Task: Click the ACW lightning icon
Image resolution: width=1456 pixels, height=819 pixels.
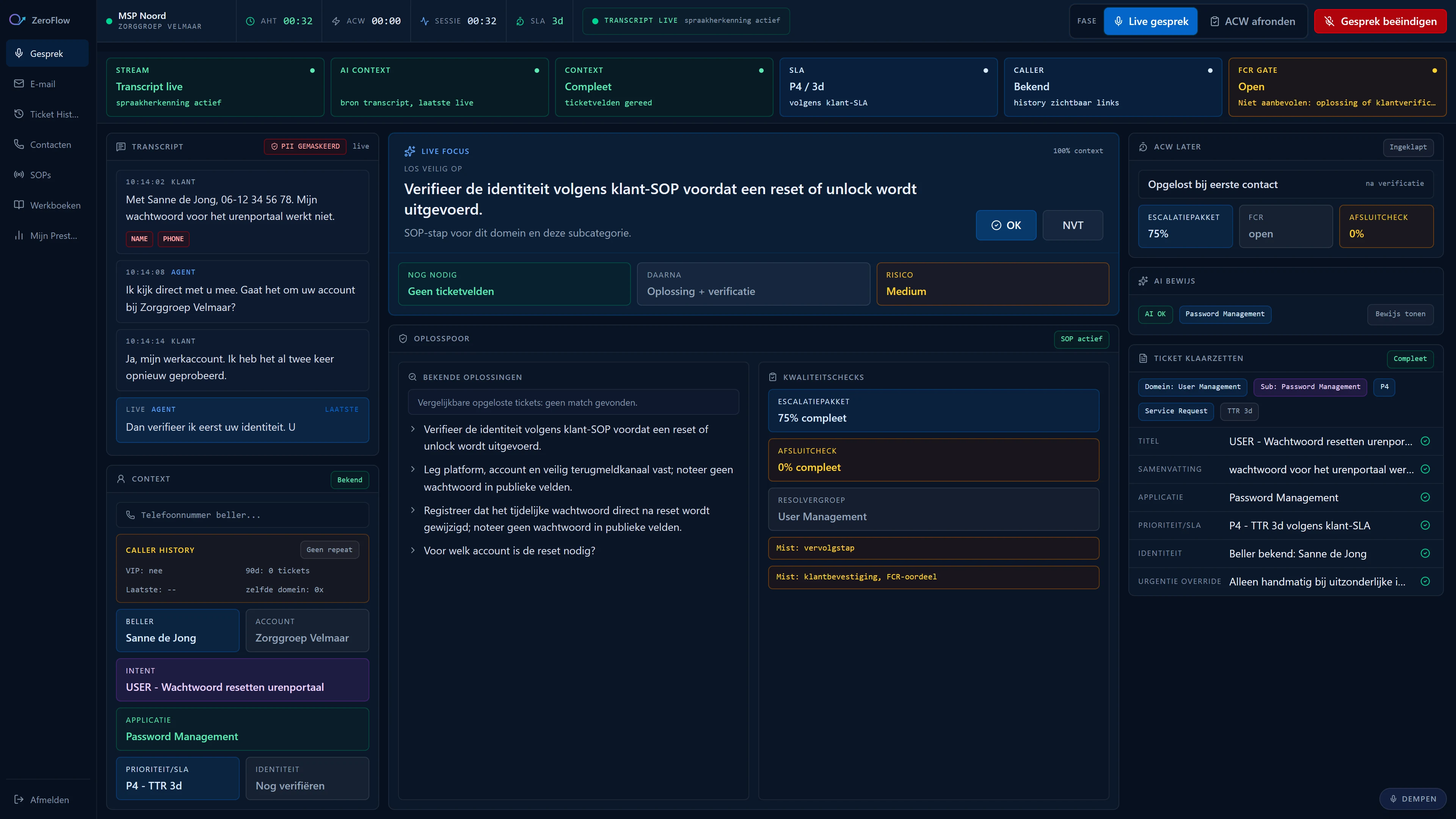Action: (336, 21)
